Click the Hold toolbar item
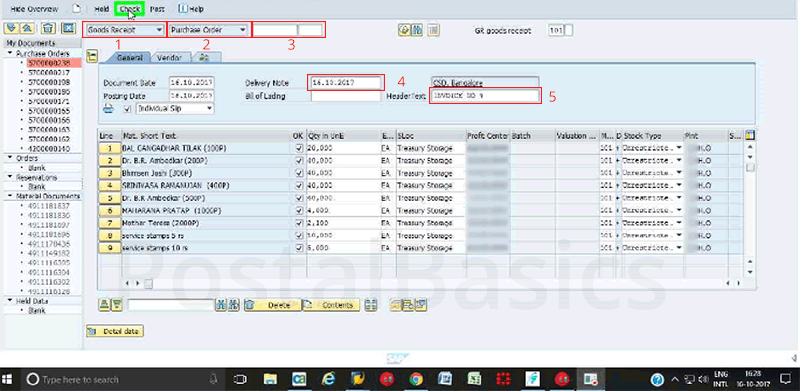 [102, 9]
